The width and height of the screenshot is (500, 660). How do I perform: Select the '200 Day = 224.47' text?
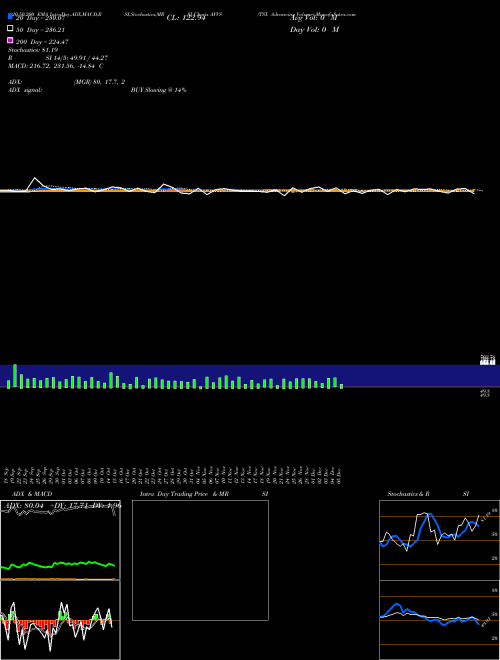click(x=42, y=42)
